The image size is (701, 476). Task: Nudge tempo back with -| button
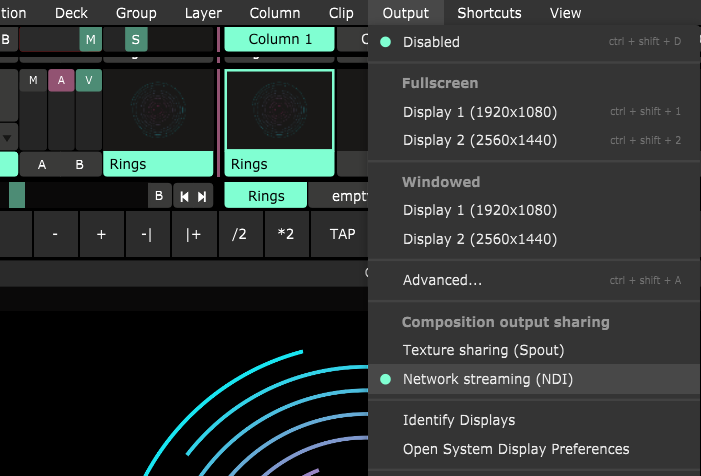coord(148,234)
